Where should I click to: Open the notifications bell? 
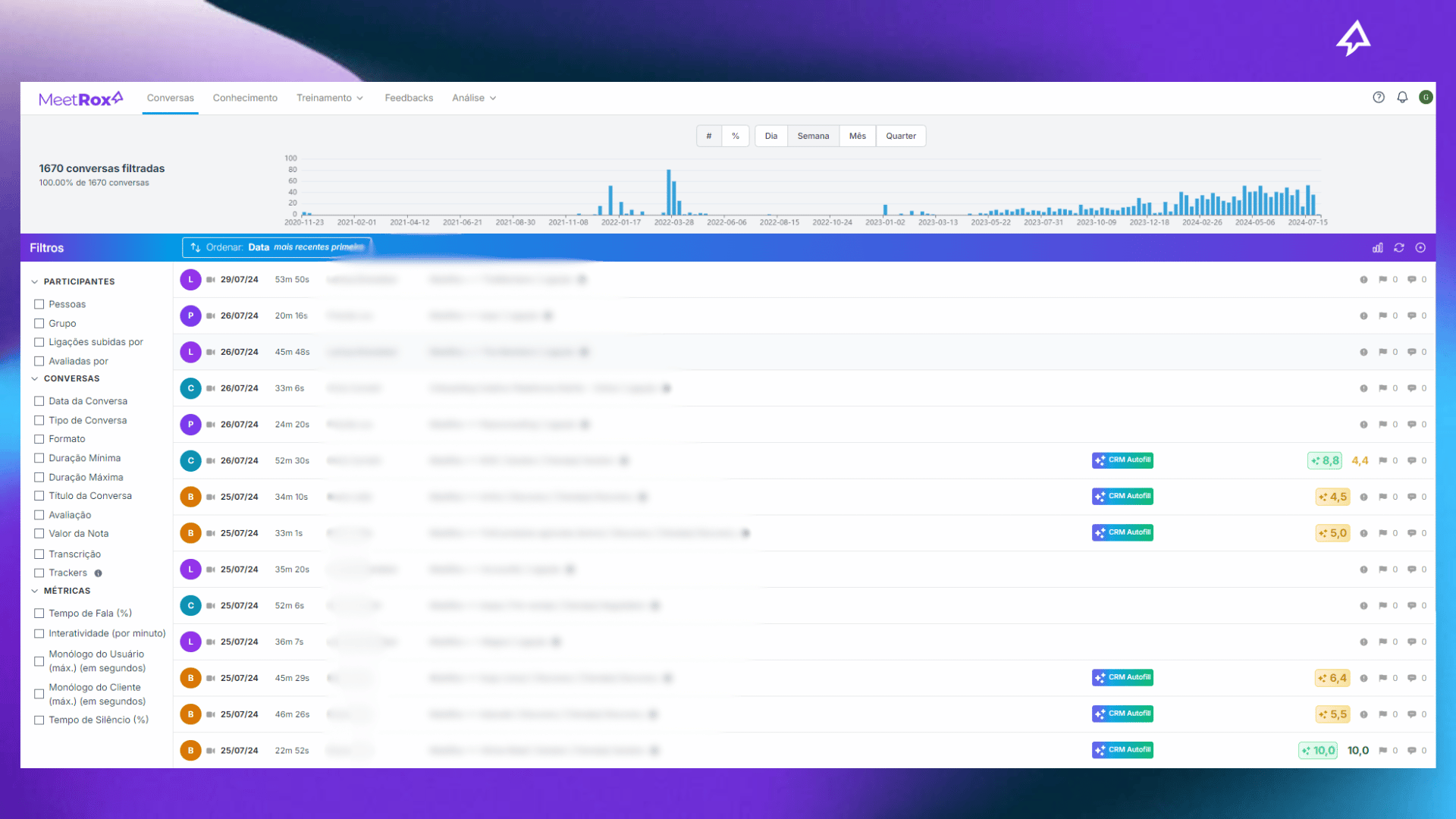pyautogui.click(x=1401, y=97)
